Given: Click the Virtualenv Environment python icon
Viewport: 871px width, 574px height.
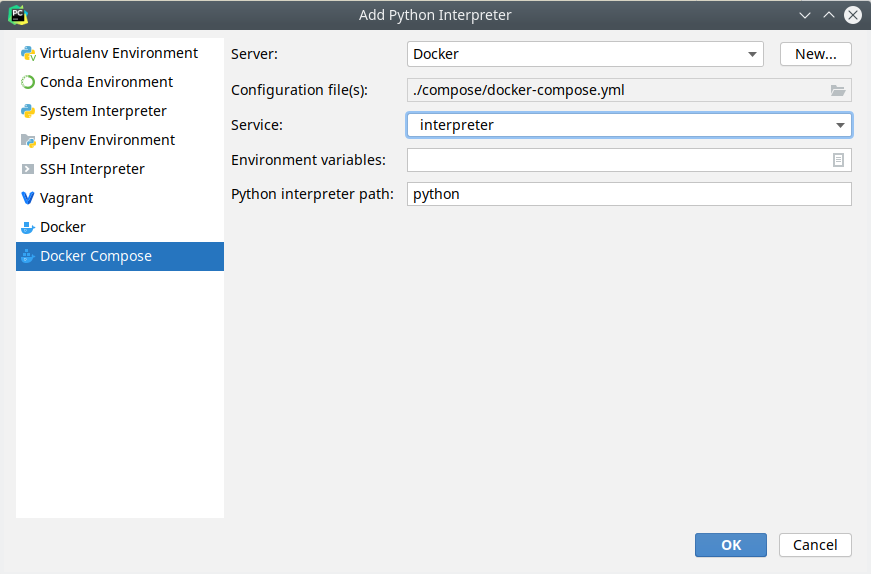Looking at the screenshot, I should pos(28,53).
